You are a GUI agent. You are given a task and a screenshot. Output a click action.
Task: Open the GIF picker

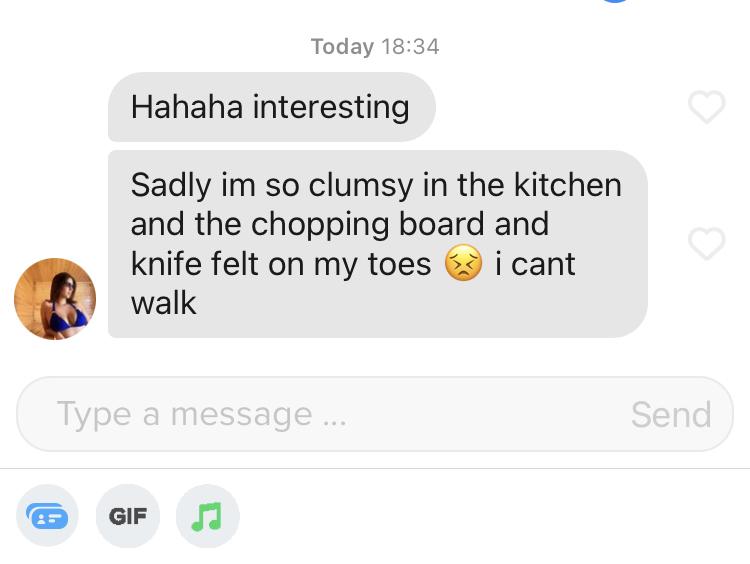(x=128, y=516)
